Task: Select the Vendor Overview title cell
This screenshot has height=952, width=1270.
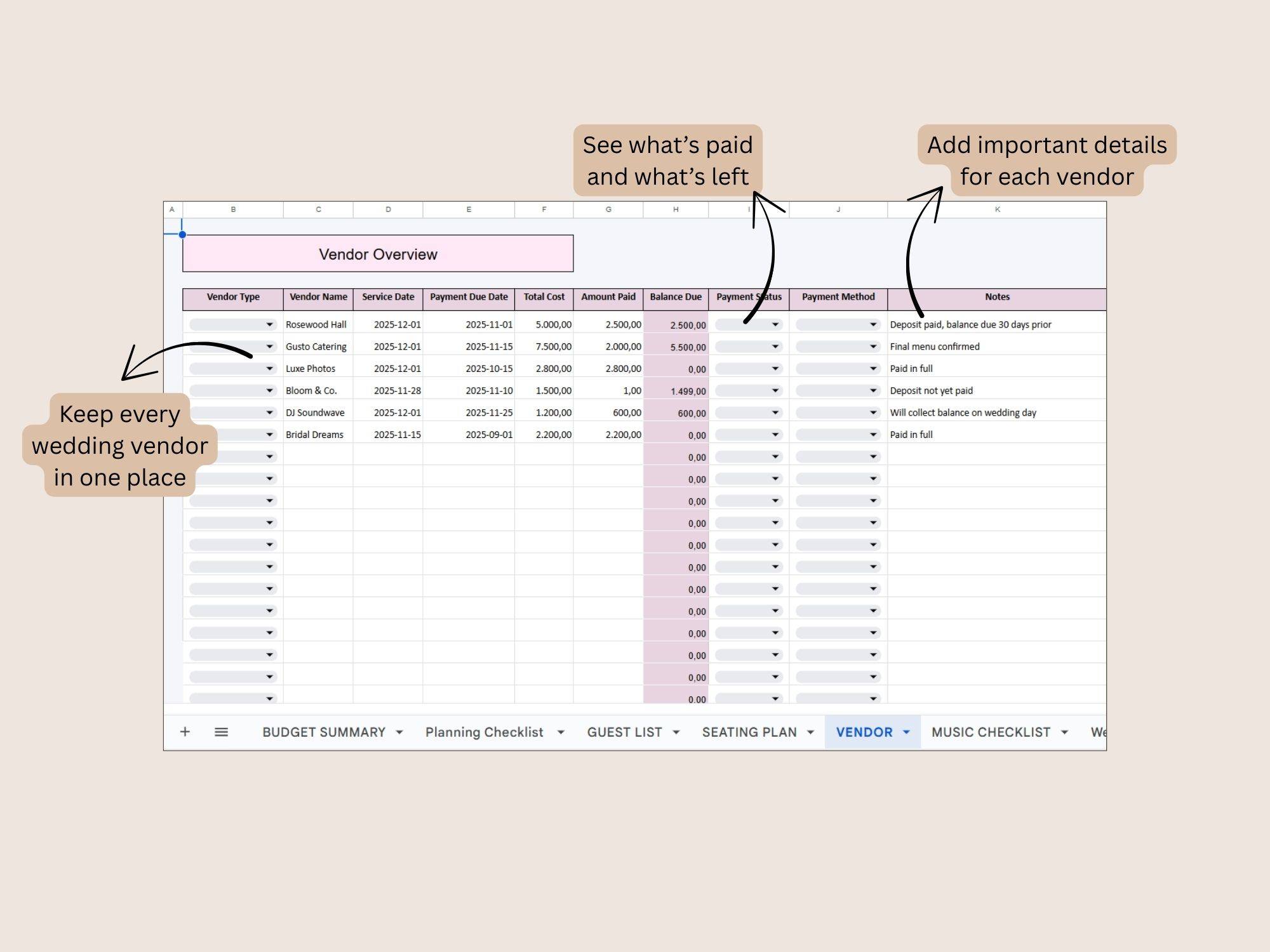Action: 378,254
